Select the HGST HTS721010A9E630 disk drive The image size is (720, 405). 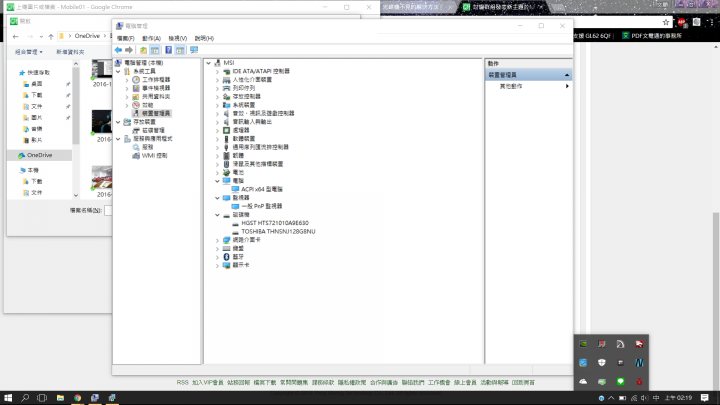point(275,223)
